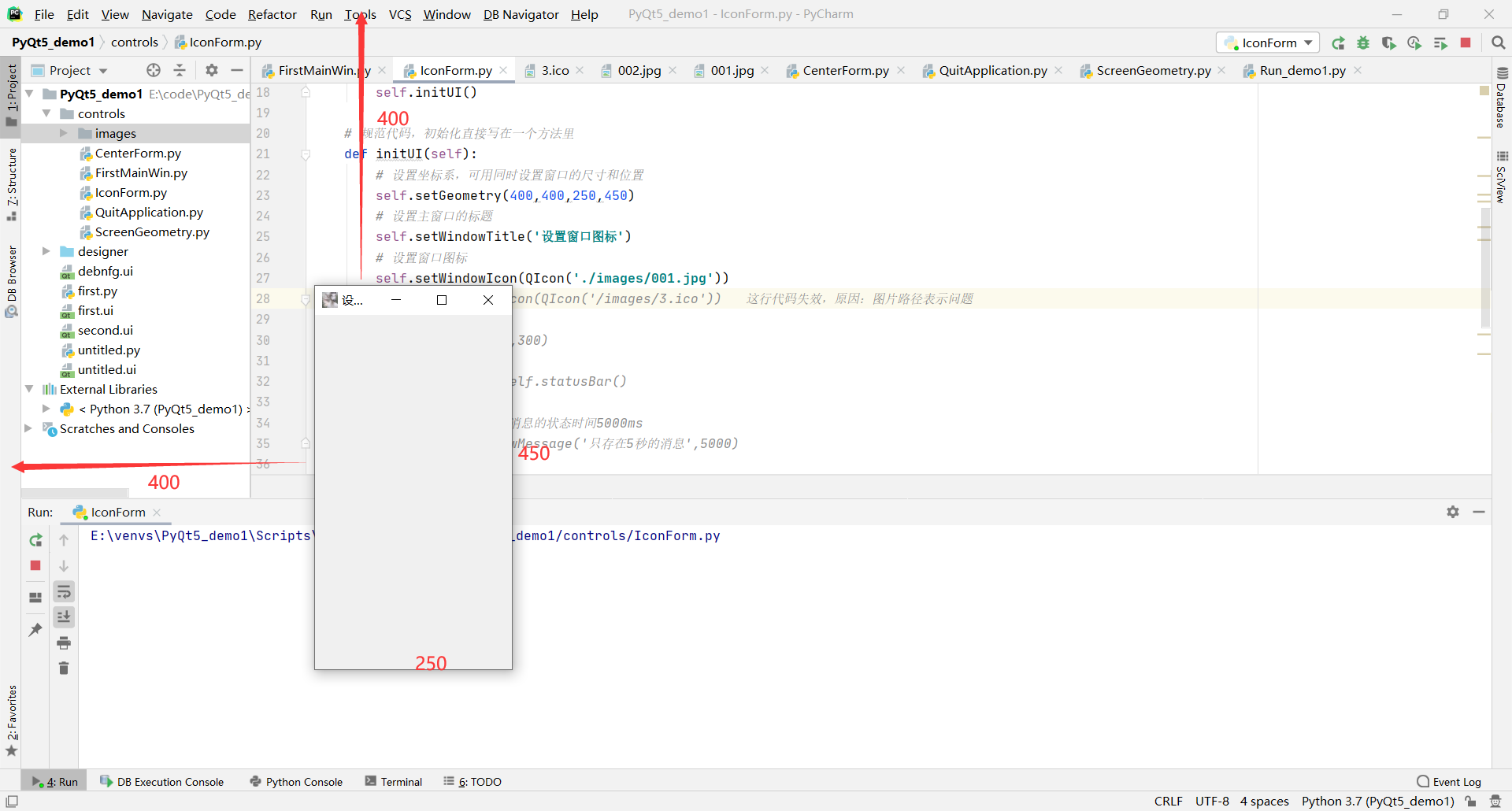Print the run console output
The image size is (1512, 811).
(64, 643)
